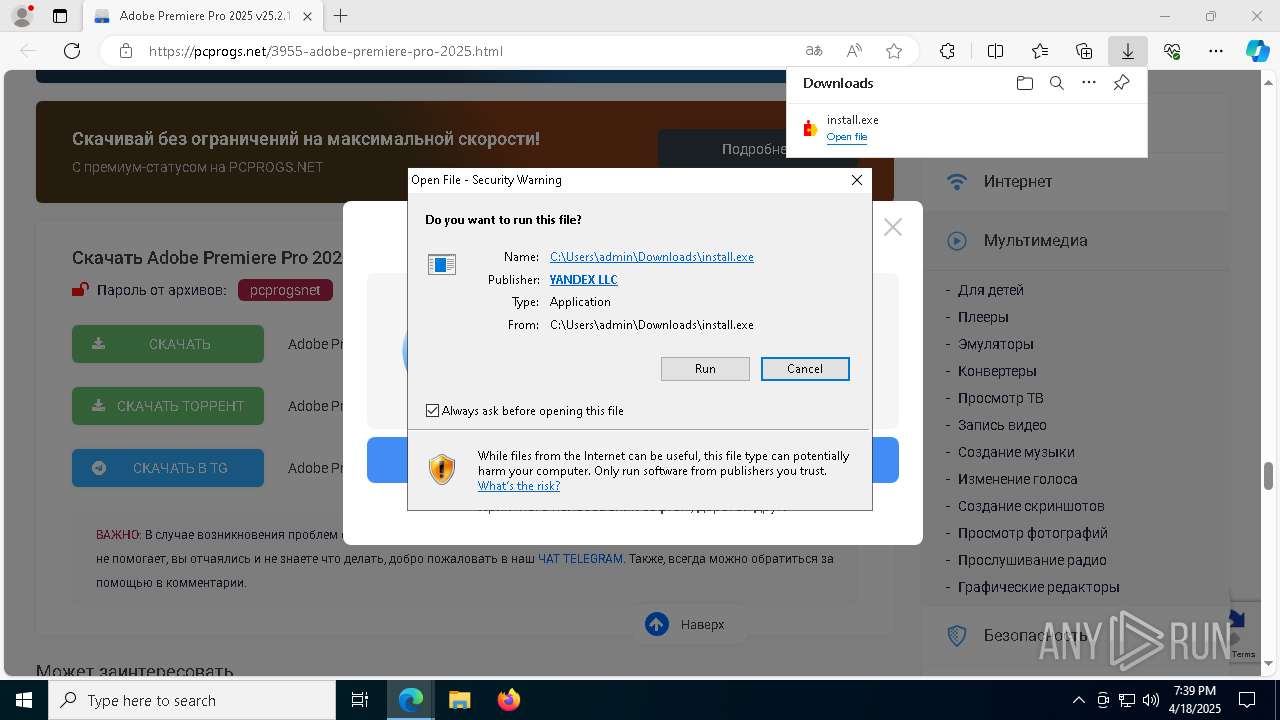Open the Collections icon
The image size is (1280, 720).
1084,51
